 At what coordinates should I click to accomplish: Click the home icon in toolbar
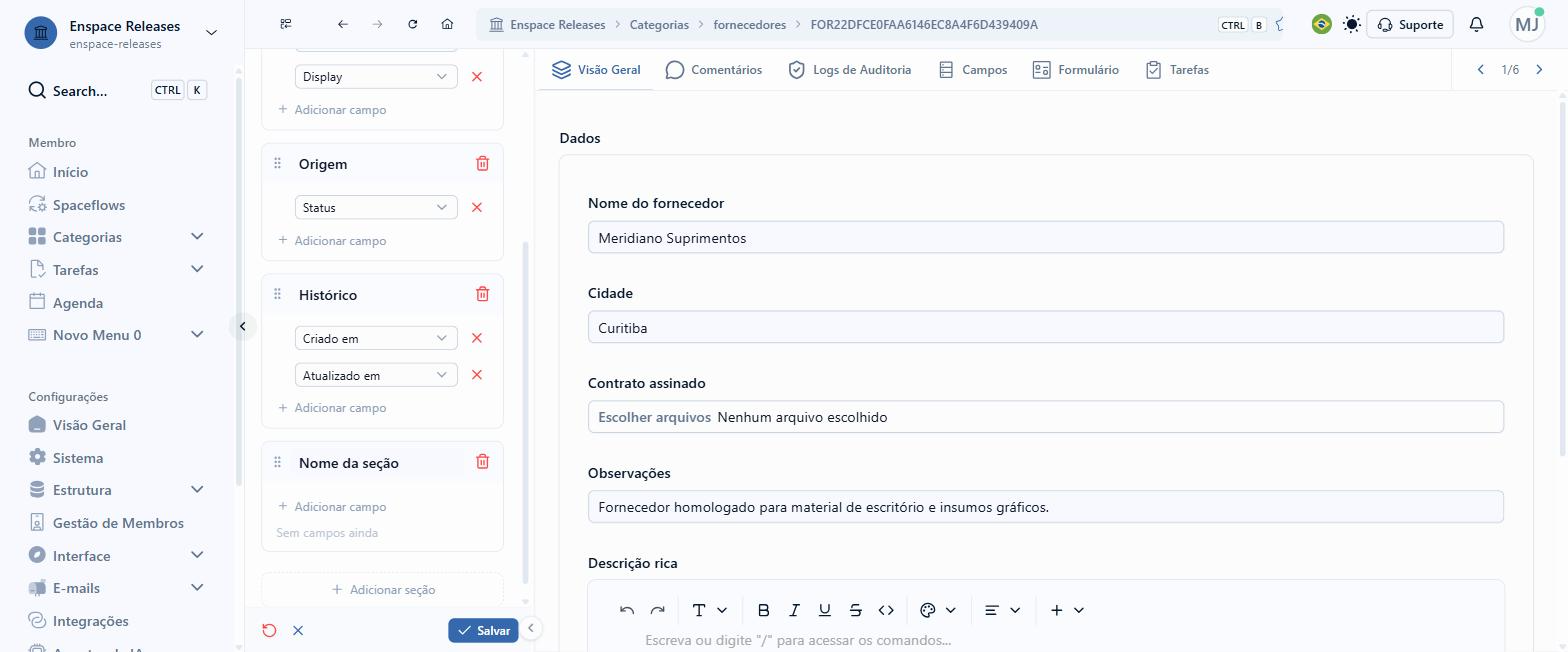(x=447, y=24)
